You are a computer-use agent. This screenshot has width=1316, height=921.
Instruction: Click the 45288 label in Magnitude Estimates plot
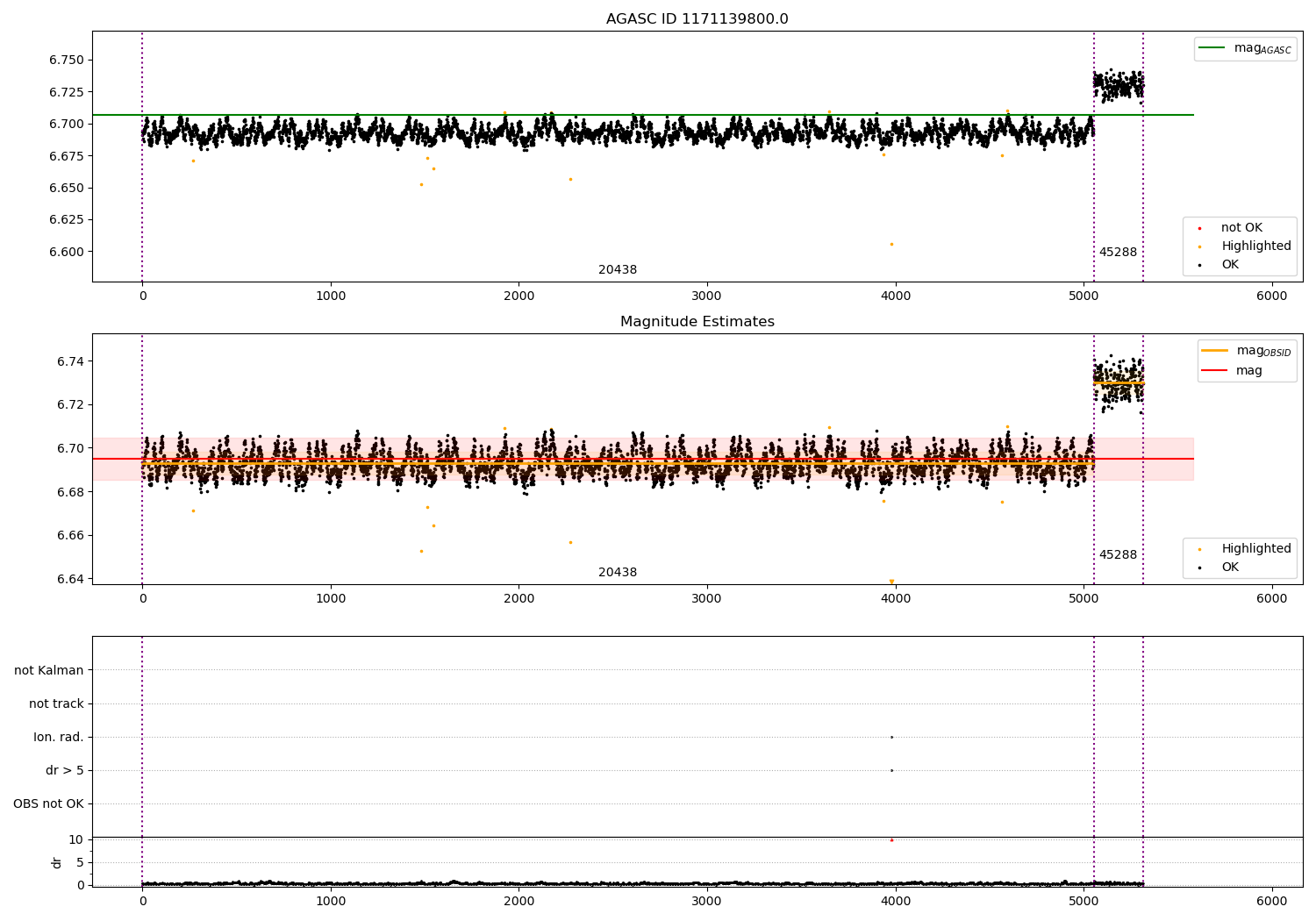1118,555
